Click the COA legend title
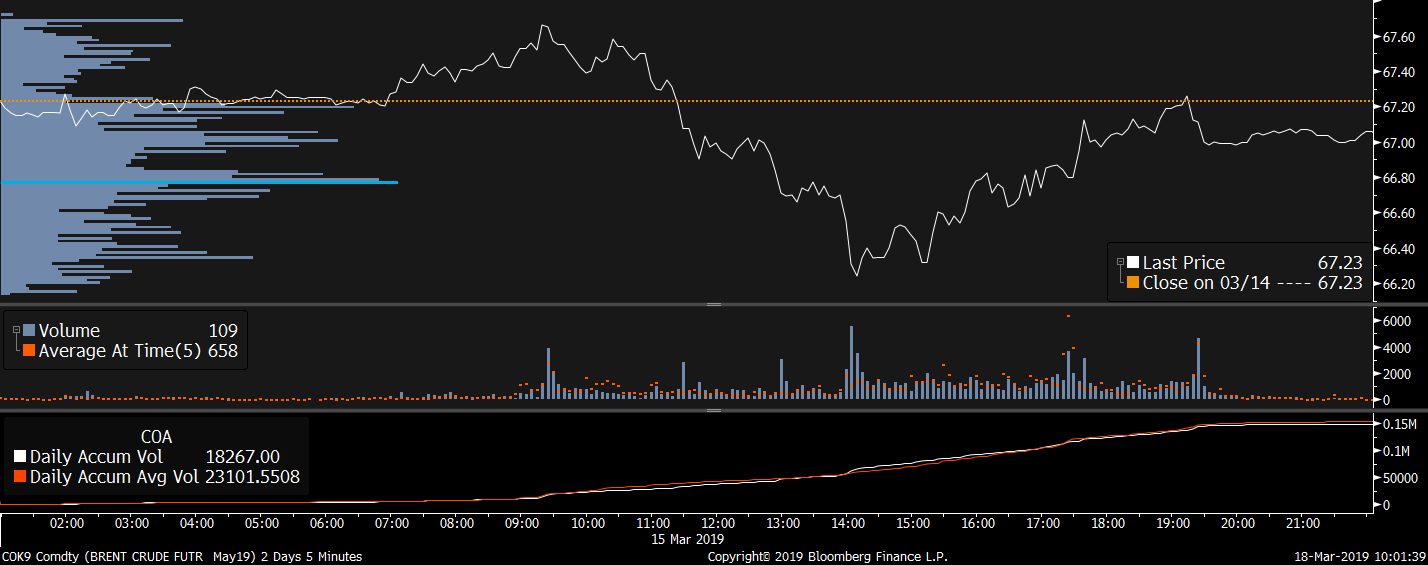The width and height of the screenshot is (1428, 565). (x=156, y=437)
